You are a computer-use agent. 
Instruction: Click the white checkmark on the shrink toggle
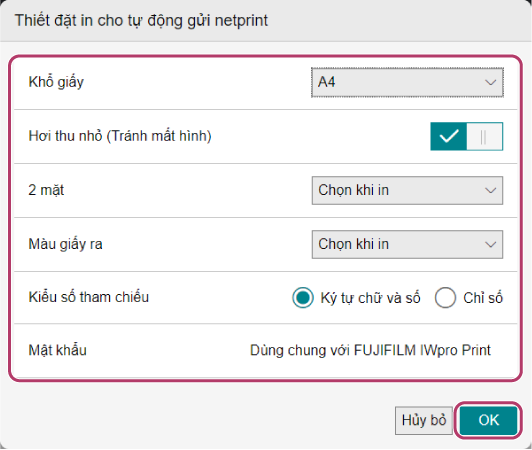(x=449, y=136)
